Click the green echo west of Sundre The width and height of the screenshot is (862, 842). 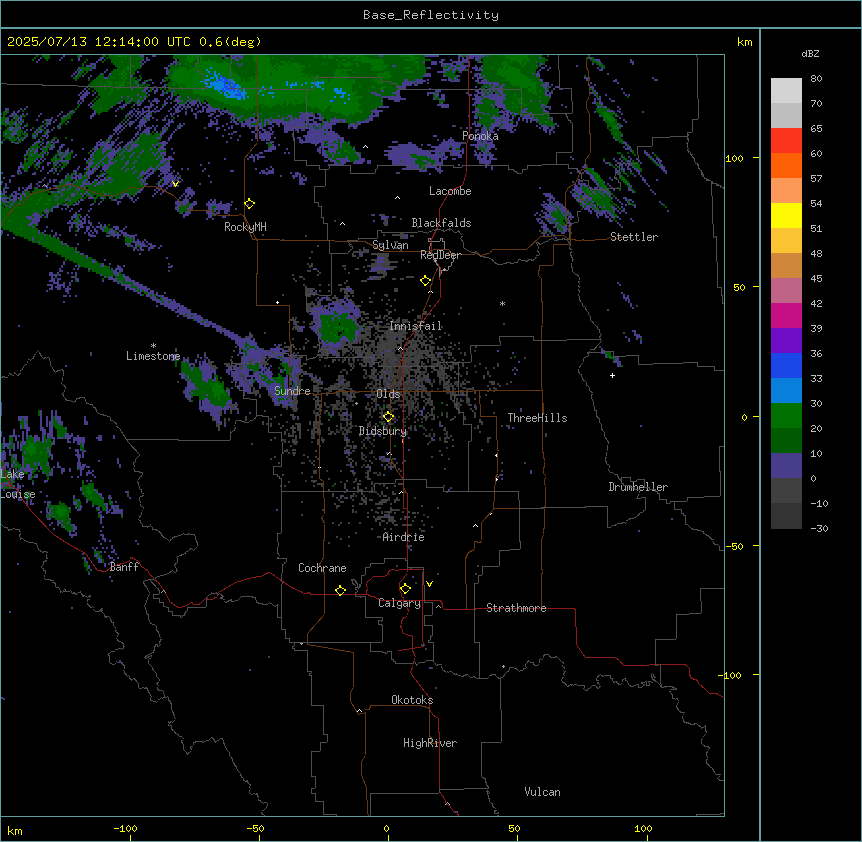click(206, 386)
